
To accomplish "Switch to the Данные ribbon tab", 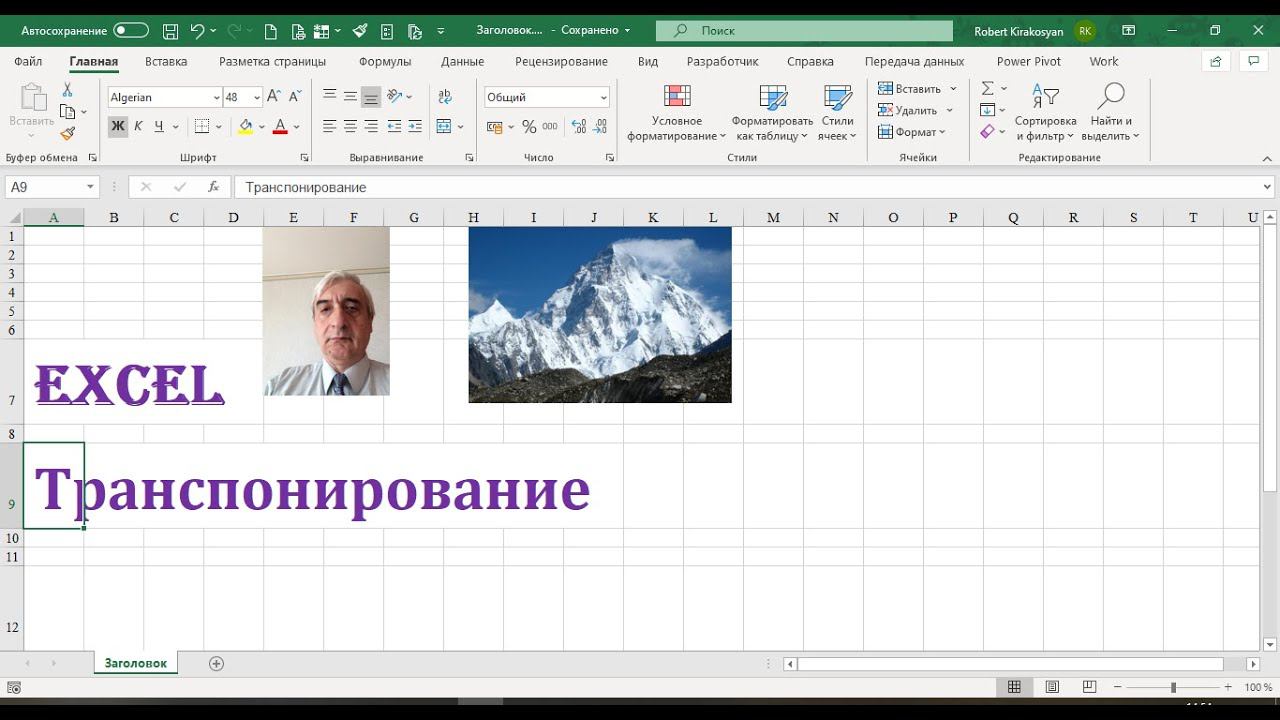I will click(x=463, y=61).
